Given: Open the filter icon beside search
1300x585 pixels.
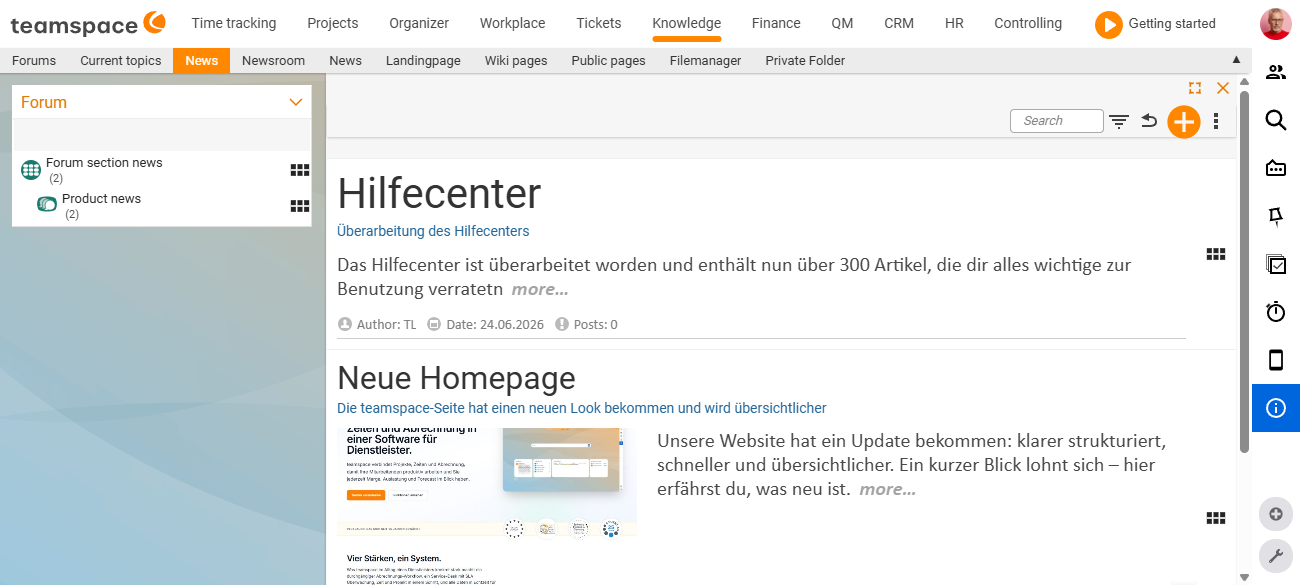Looking at the screenshot, I should 1119,121.
